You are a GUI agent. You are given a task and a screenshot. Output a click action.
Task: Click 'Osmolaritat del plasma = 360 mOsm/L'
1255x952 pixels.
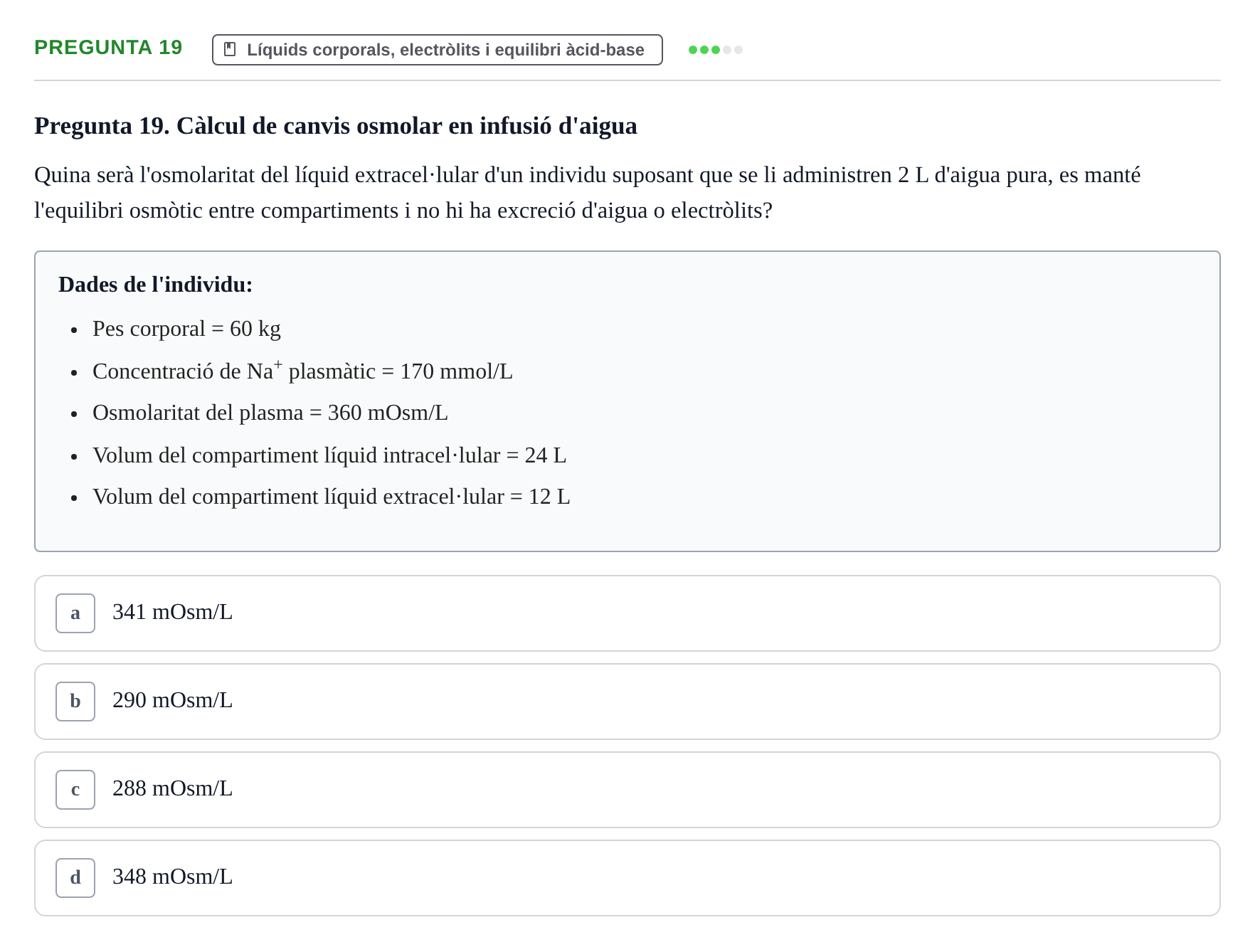point(270,413)
